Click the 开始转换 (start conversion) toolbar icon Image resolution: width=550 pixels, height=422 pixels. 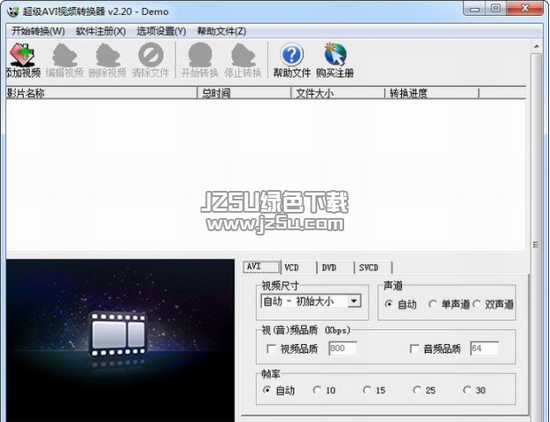coord(200,60)
